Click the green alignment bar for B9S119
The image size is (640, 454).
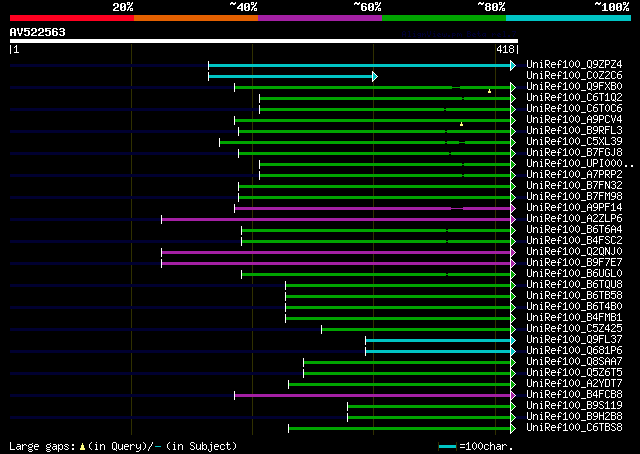[429, 407]
